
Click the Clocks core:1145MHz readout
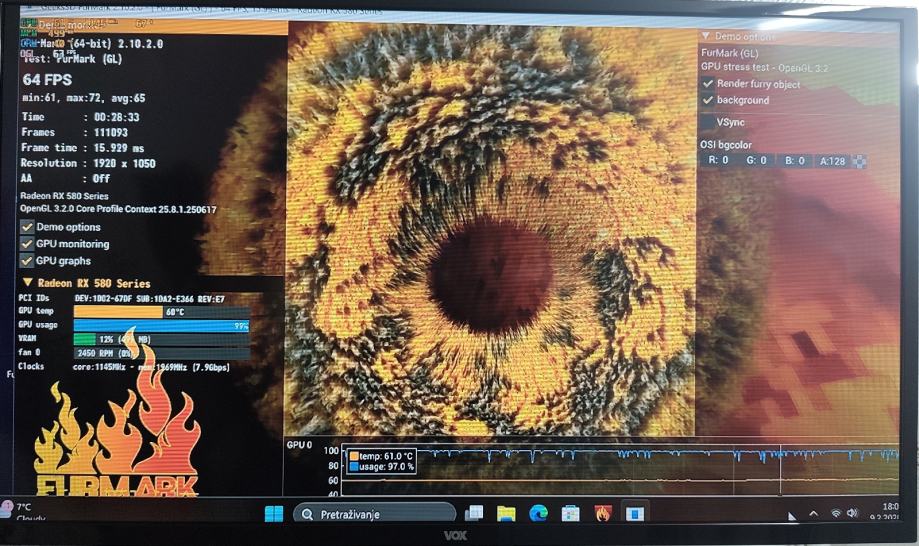pos(151,367)
